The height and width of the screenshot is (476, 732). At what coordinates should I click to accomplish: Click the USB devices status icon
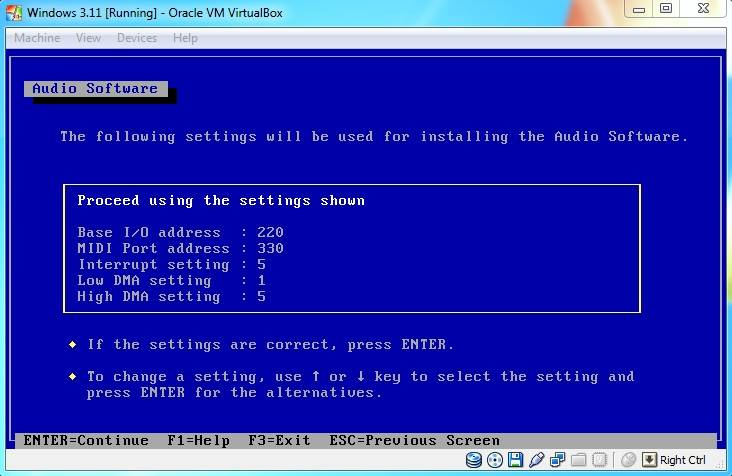tap(536, 460)
